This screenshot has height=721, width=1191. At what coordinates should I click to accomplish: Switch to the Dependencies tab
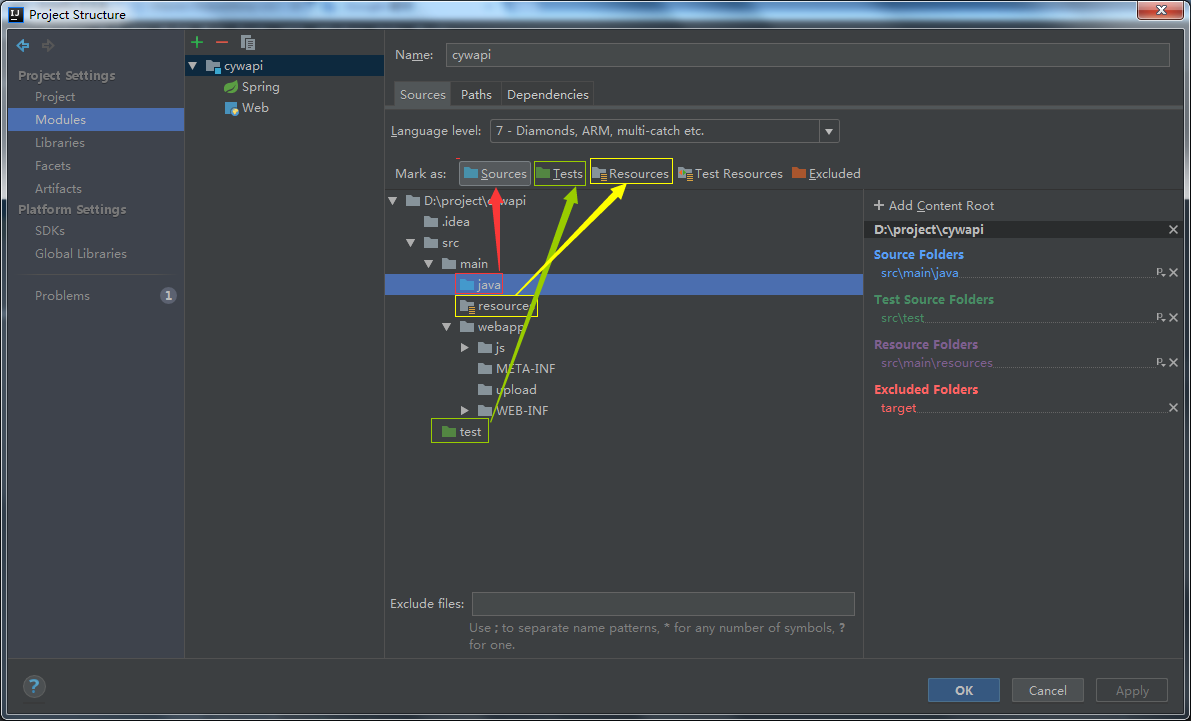pos(547,95)
